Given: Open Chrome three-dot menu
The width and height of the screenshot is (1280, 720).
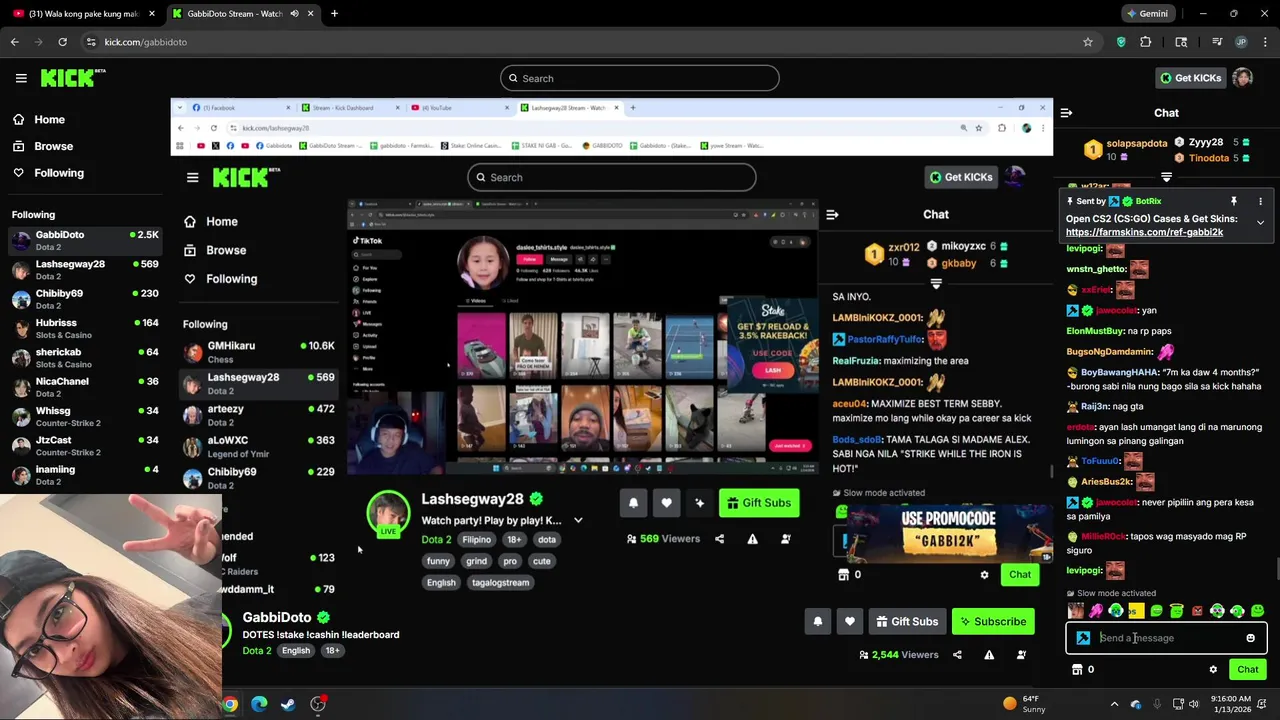Looking at the screenshot, I should [1265, 42].
